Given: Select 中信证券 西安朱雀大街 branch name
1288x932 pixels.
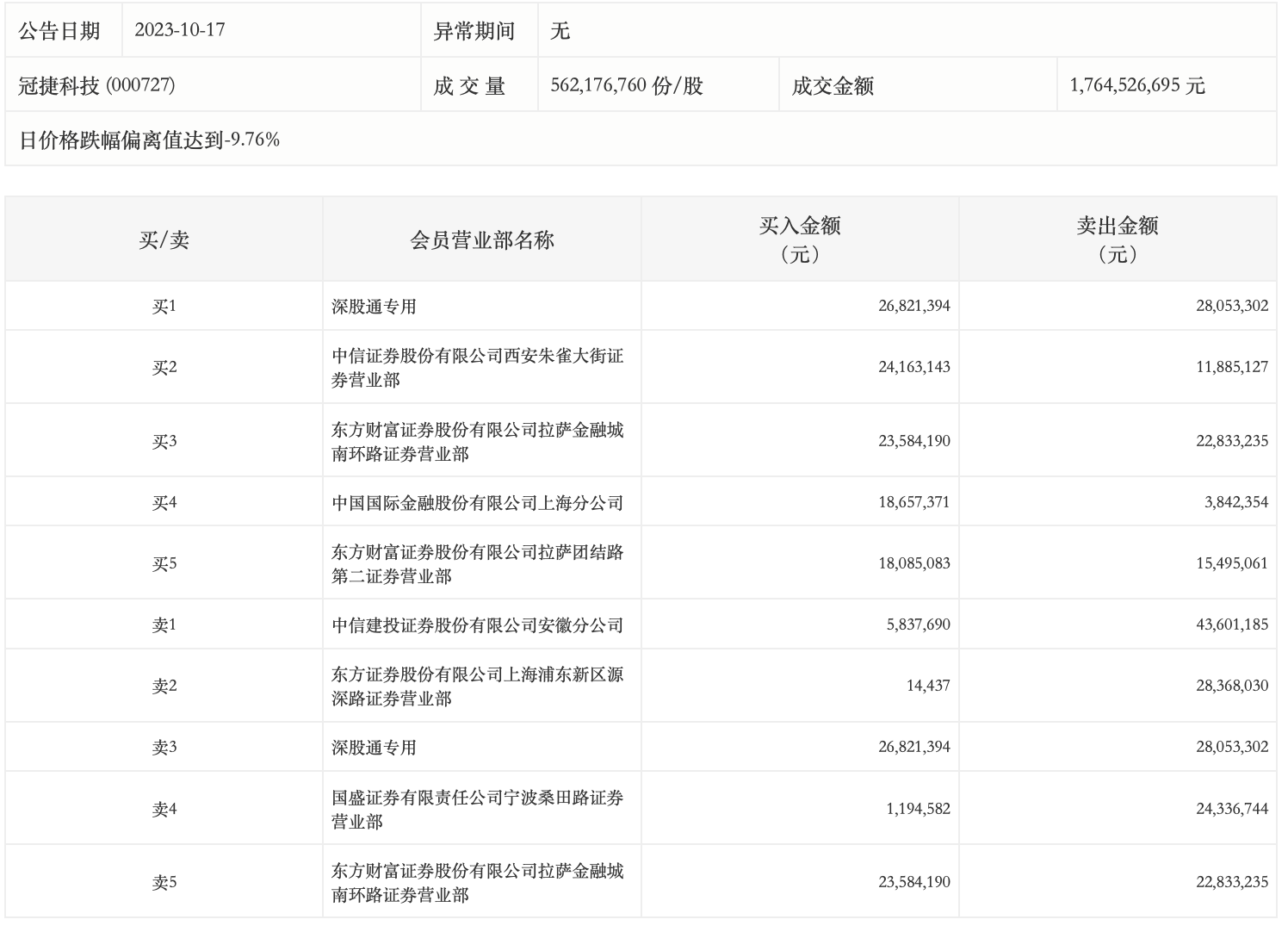Looking at the screenshot, I should point(477,367).
